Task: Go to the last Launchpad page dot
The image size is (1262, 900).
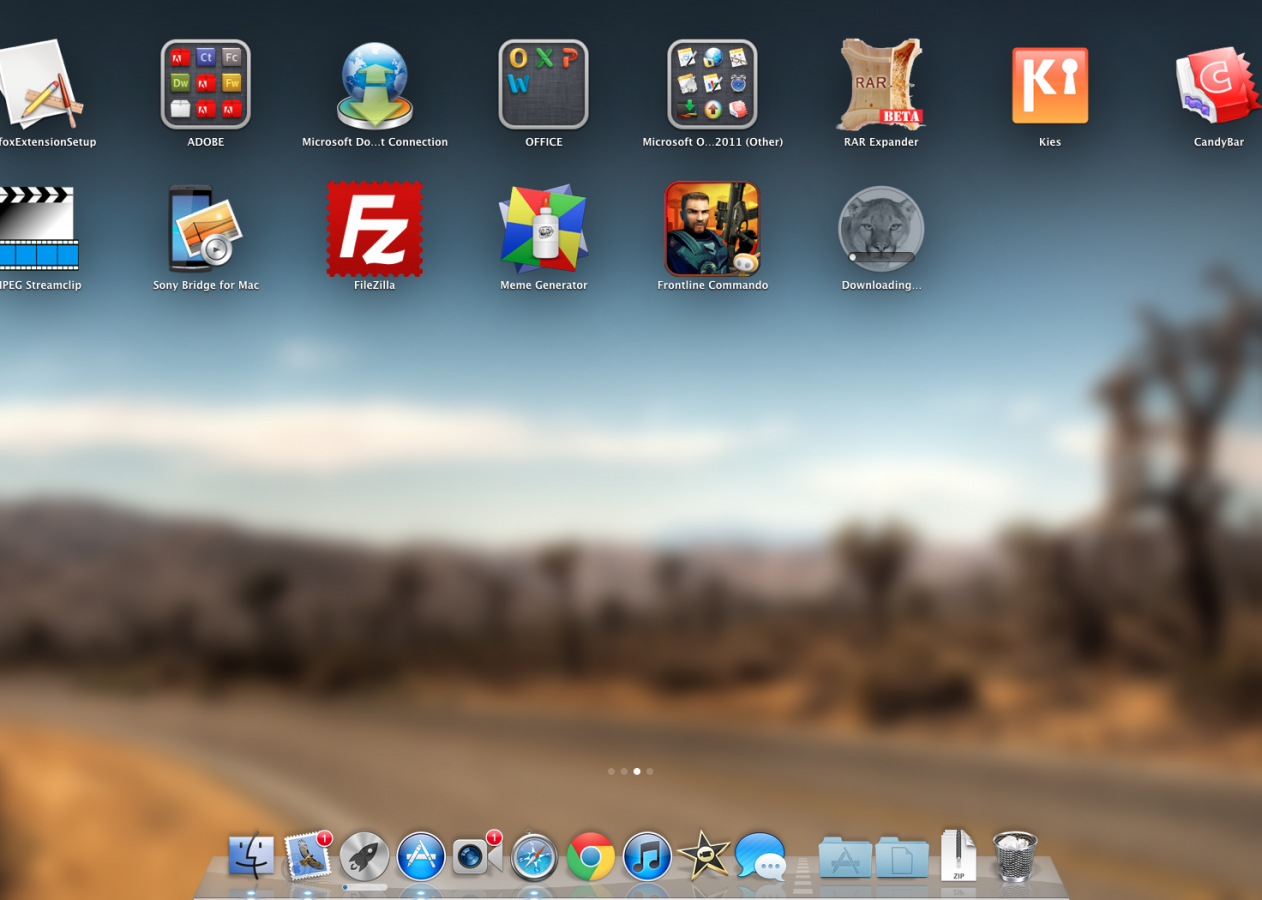Action: click(x=650, y=772)
